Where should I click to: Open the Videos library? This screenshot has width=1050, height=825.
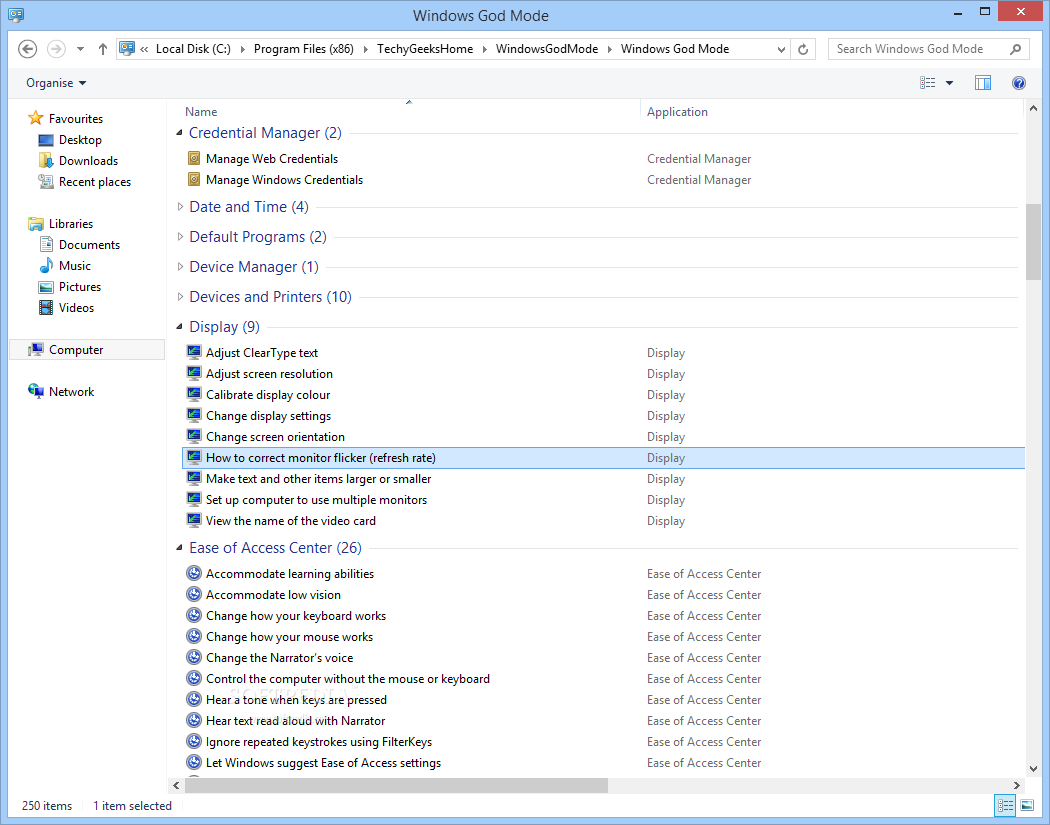pos(76,308)
